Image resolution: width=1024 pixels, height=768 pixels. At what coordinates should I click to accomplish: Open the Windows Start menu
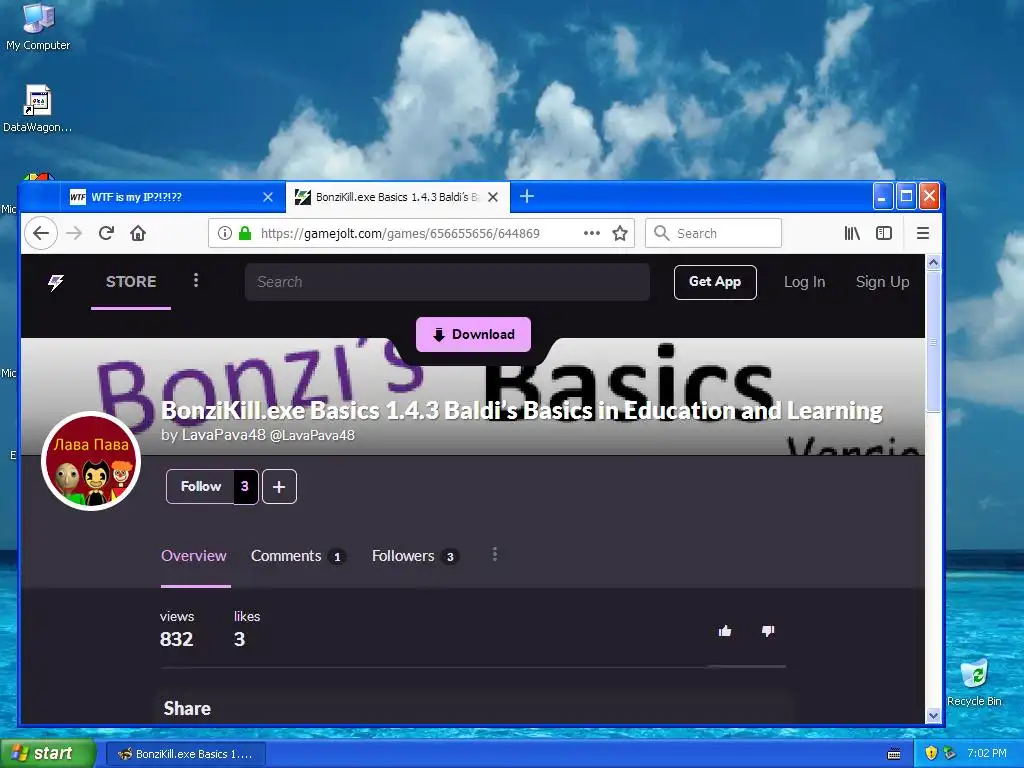point(48,754)
